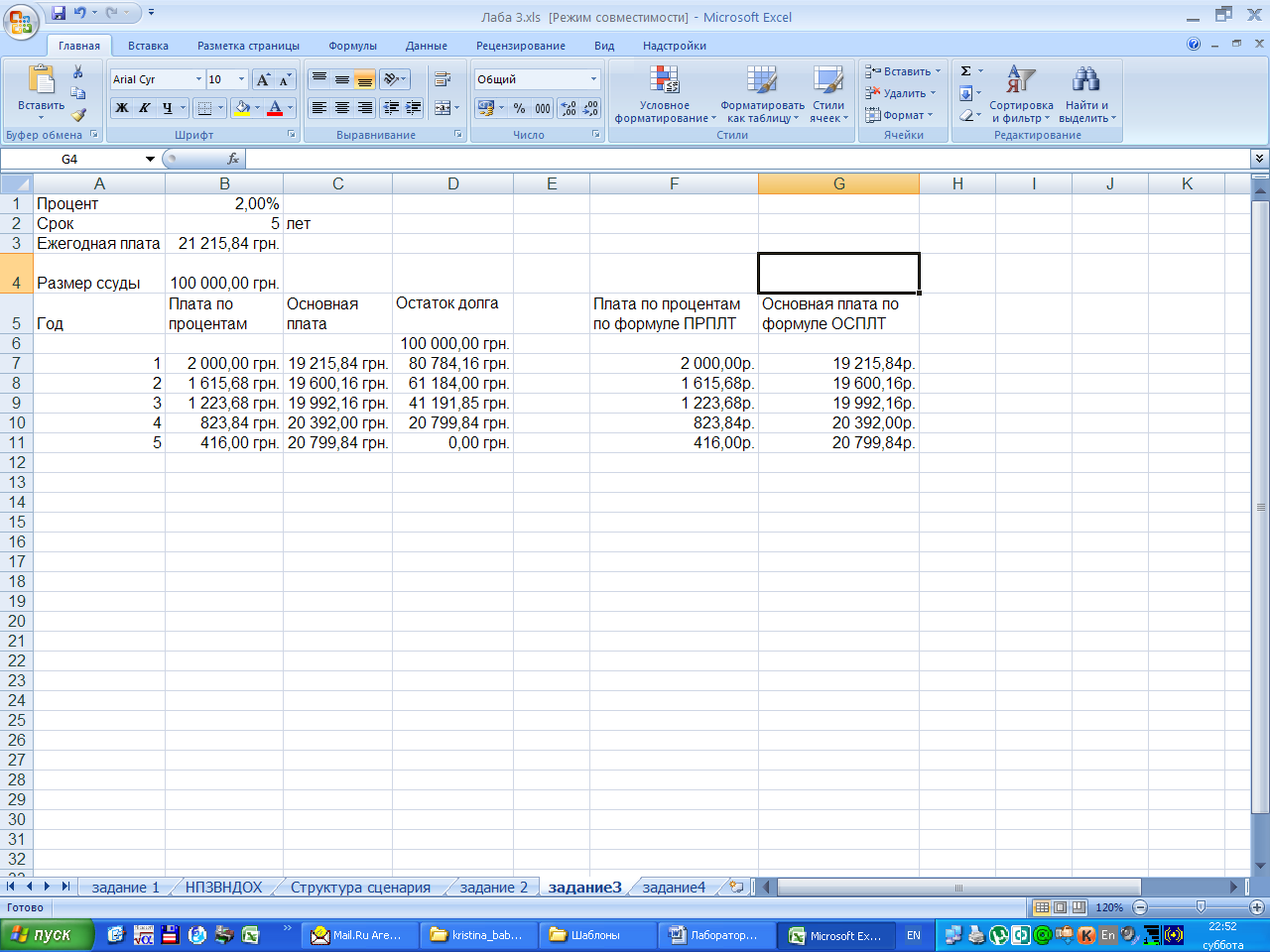Switch to sheet tab задание 1
The image size is (1270, 952).
125,888
